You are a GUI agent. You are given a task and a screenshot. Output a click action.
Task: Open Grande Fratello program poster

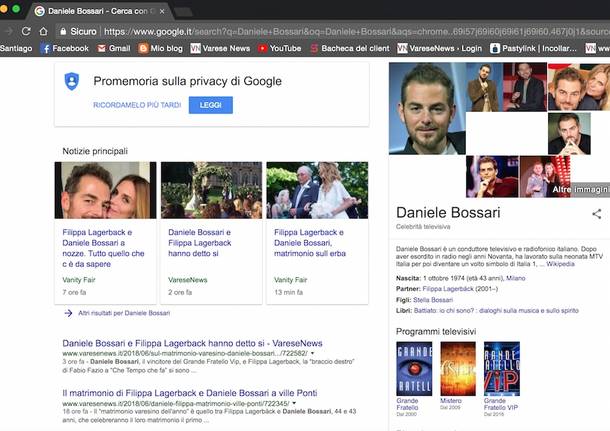click(414, 369)
